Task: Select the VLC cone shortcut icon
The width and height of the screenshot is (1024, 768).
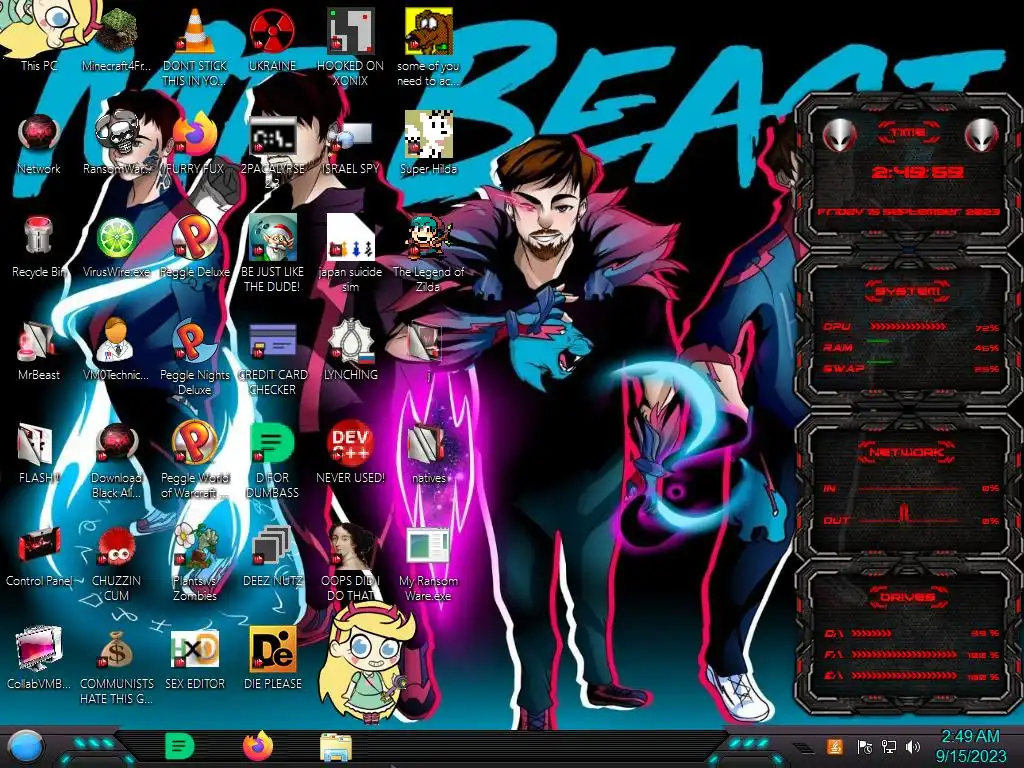Action: (195, 31)
